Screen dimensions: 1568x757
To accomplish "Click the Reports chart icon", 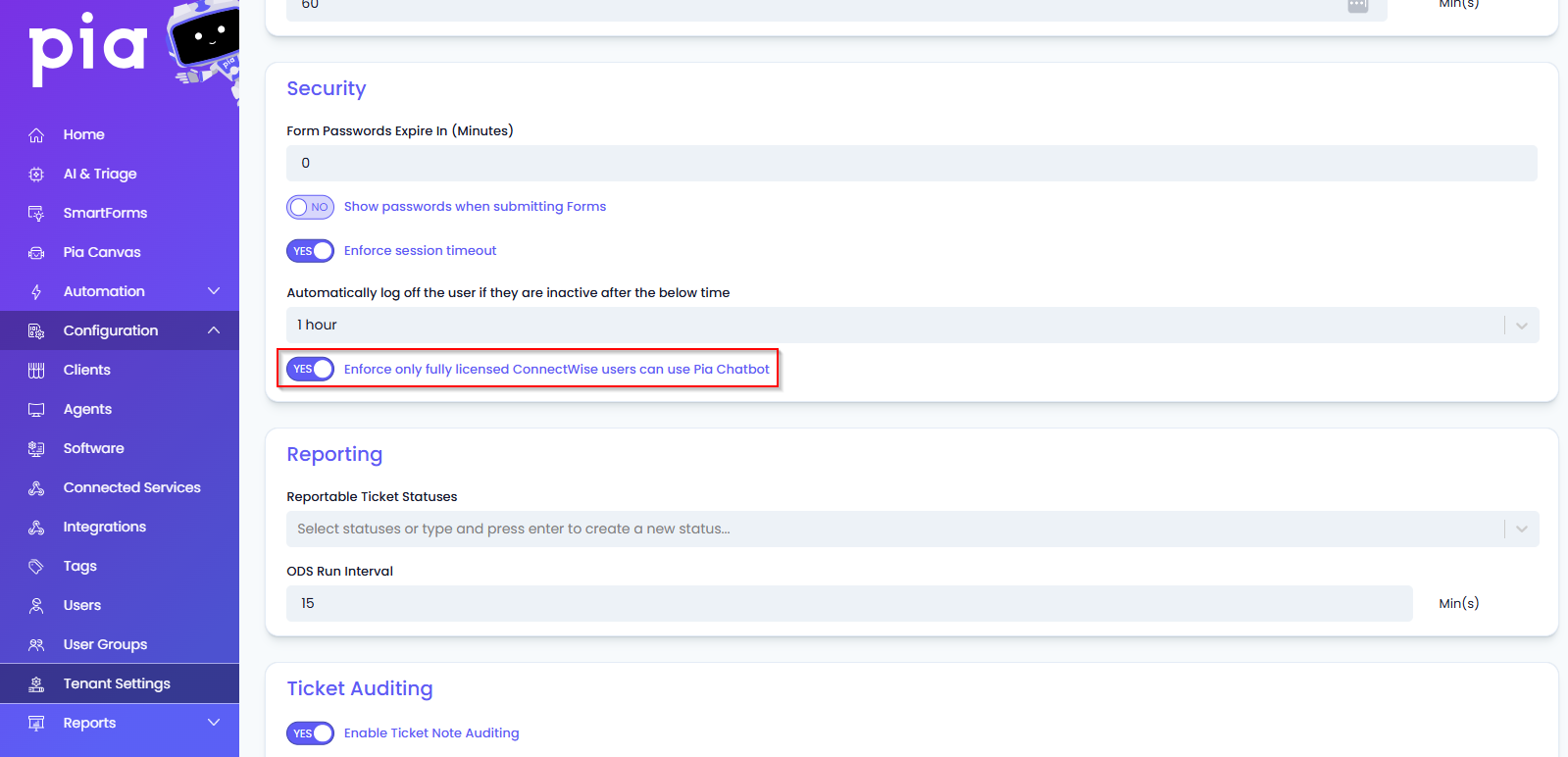I will (36, 723).
